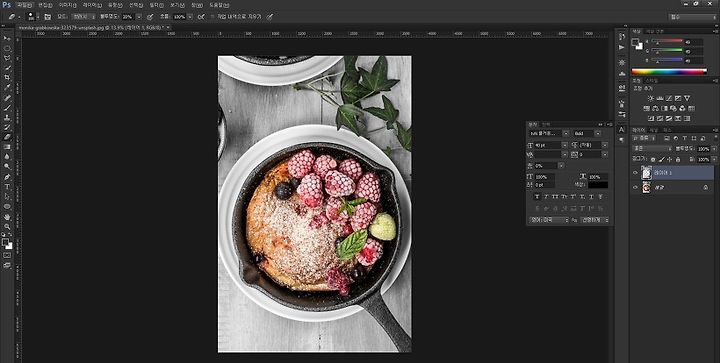Toggle the lock transparent pixels button
The image size is (720, 363).
[x=652, y=159]
